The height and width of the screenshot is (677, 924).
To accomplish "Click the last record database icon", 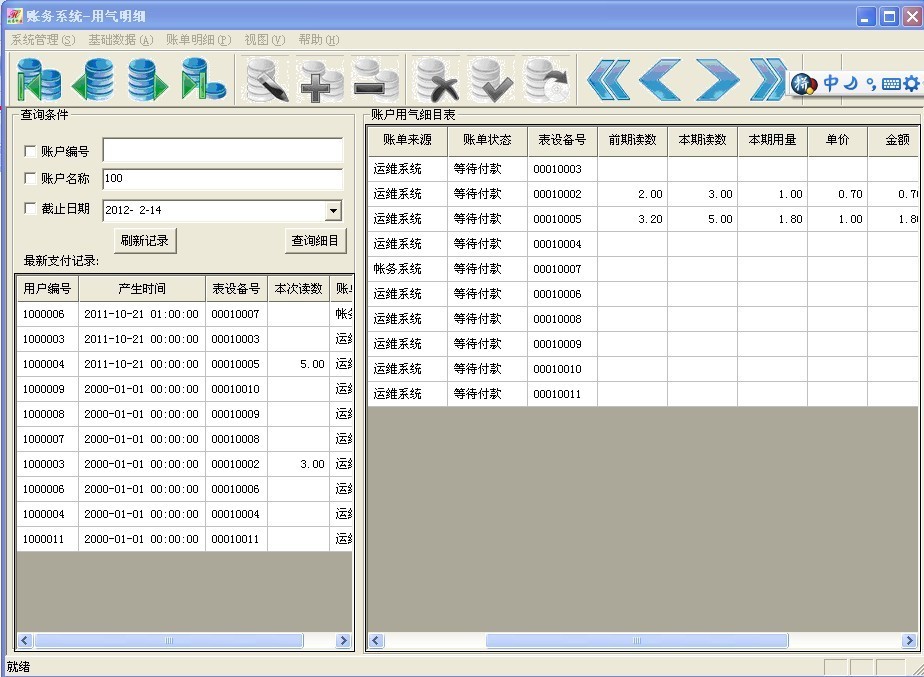I will coord(203,79).
